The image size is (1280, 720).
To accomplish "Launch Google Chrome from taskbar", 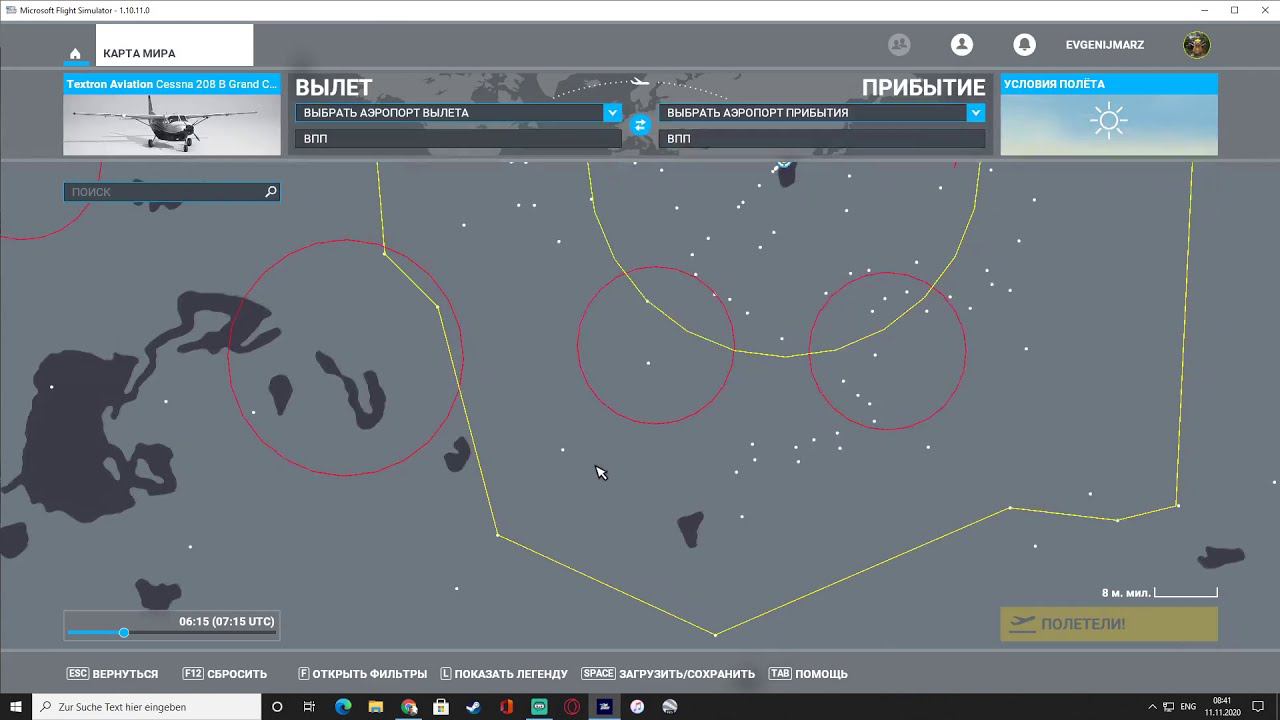I will tap(409, 707).
